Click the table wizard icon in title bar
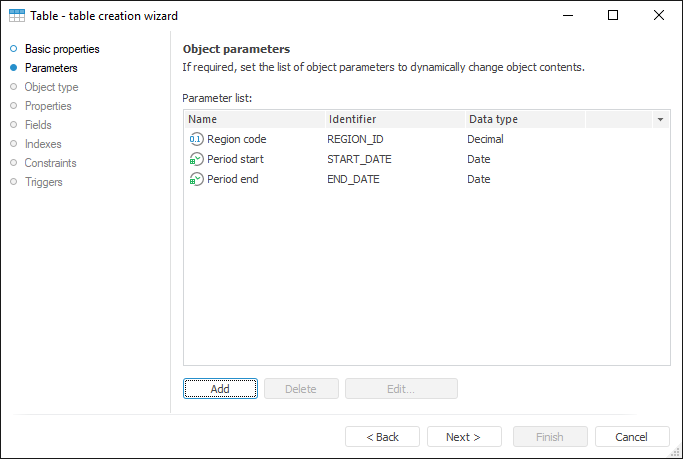Image resolution: width=685 pixels, height=461 pixels. click(x=17, y=16)
